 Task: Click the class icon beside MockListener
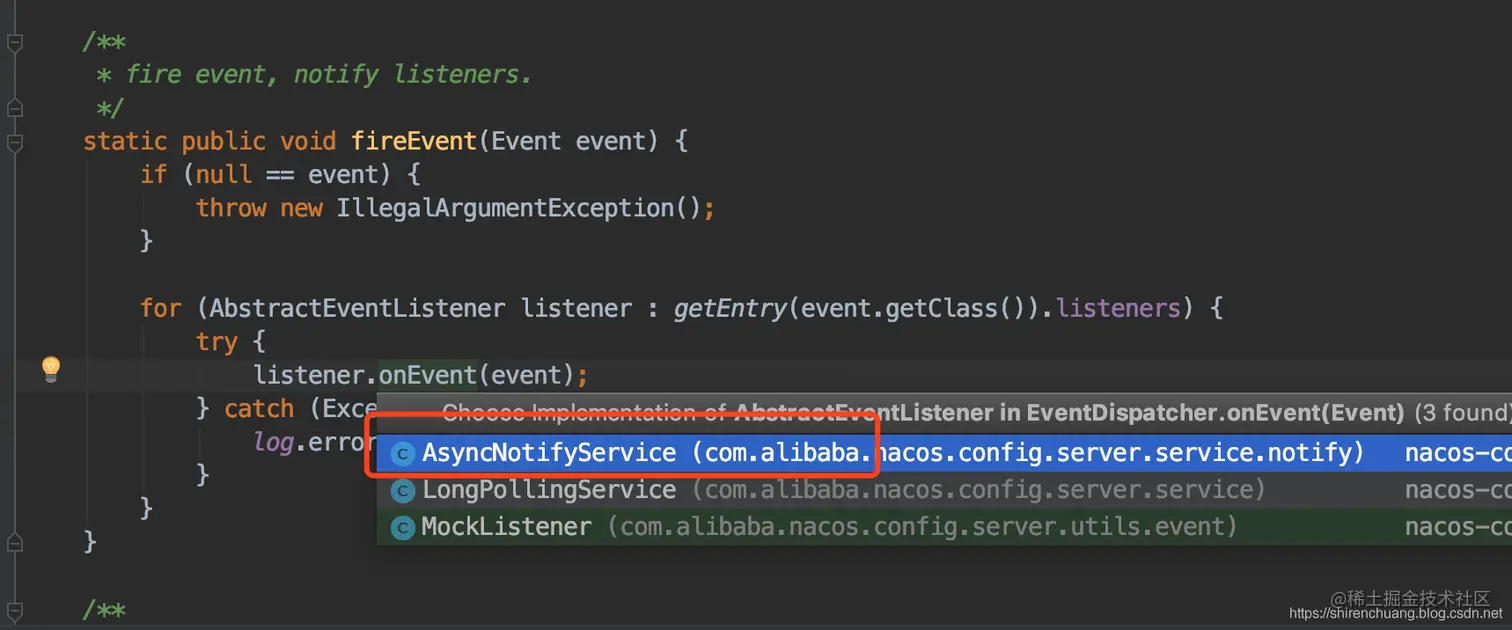tap(403, 527)
